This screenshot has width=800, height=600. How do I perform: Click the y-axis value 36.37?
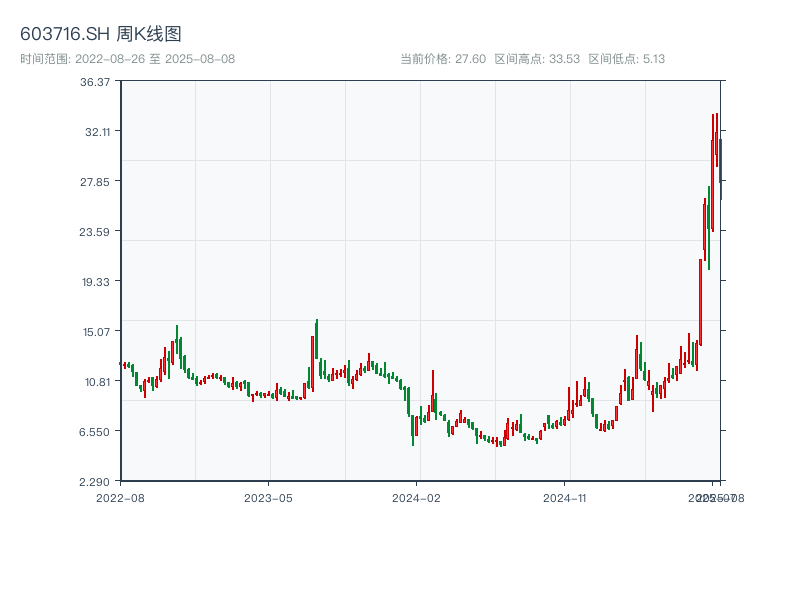coord(95,82)
